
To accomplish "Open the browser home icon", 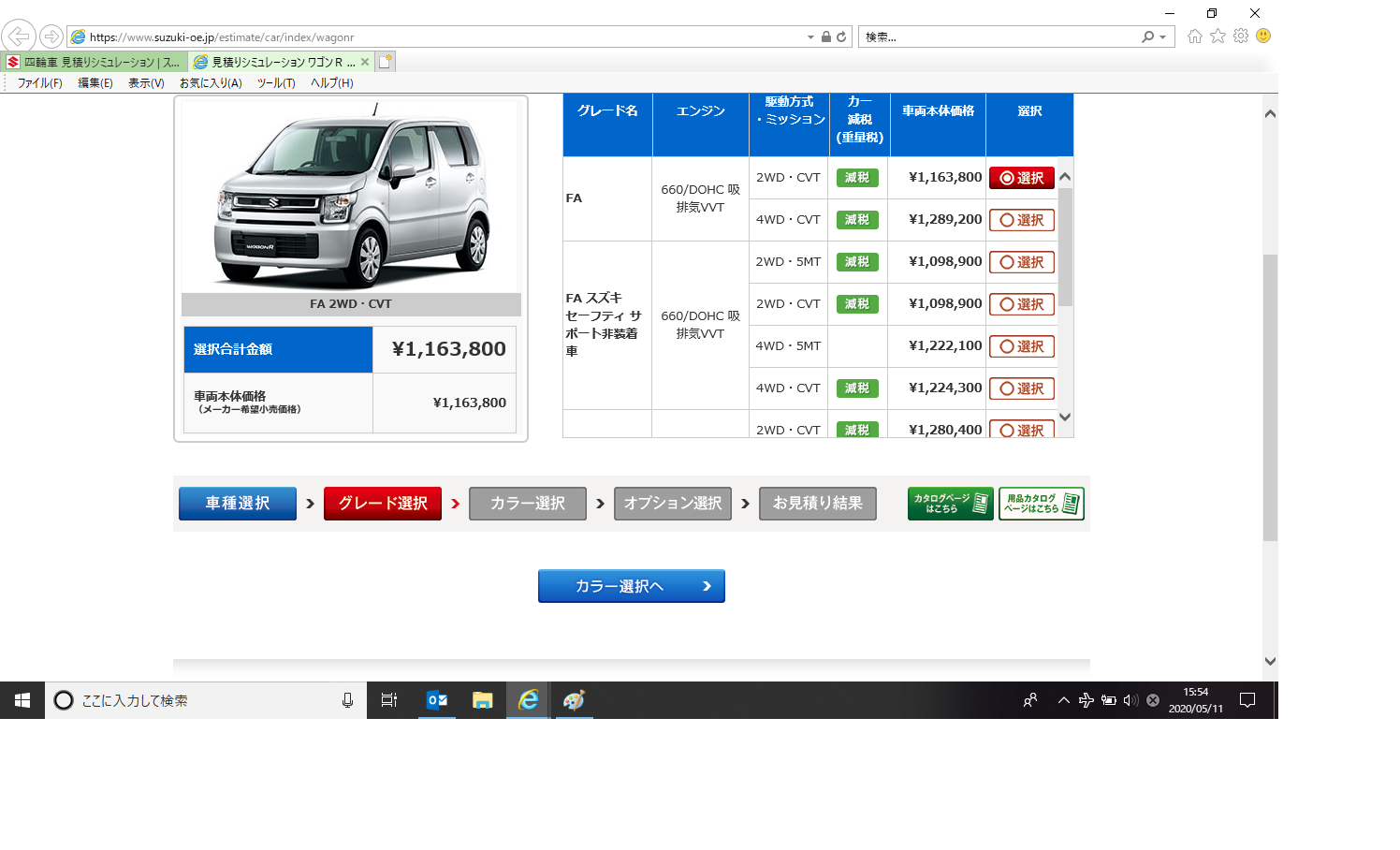I will tap(1195, 37).
